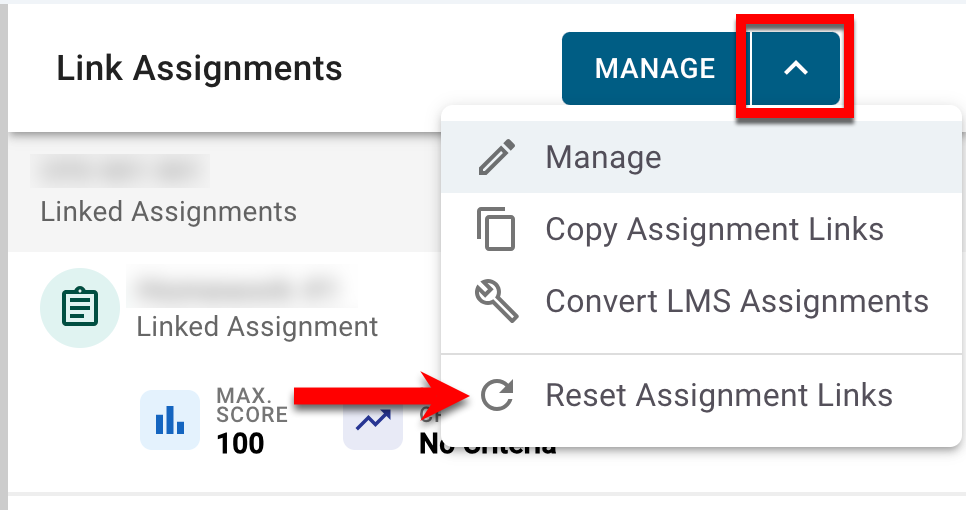Click the copy icon for Copy Assignment Links

496,230
